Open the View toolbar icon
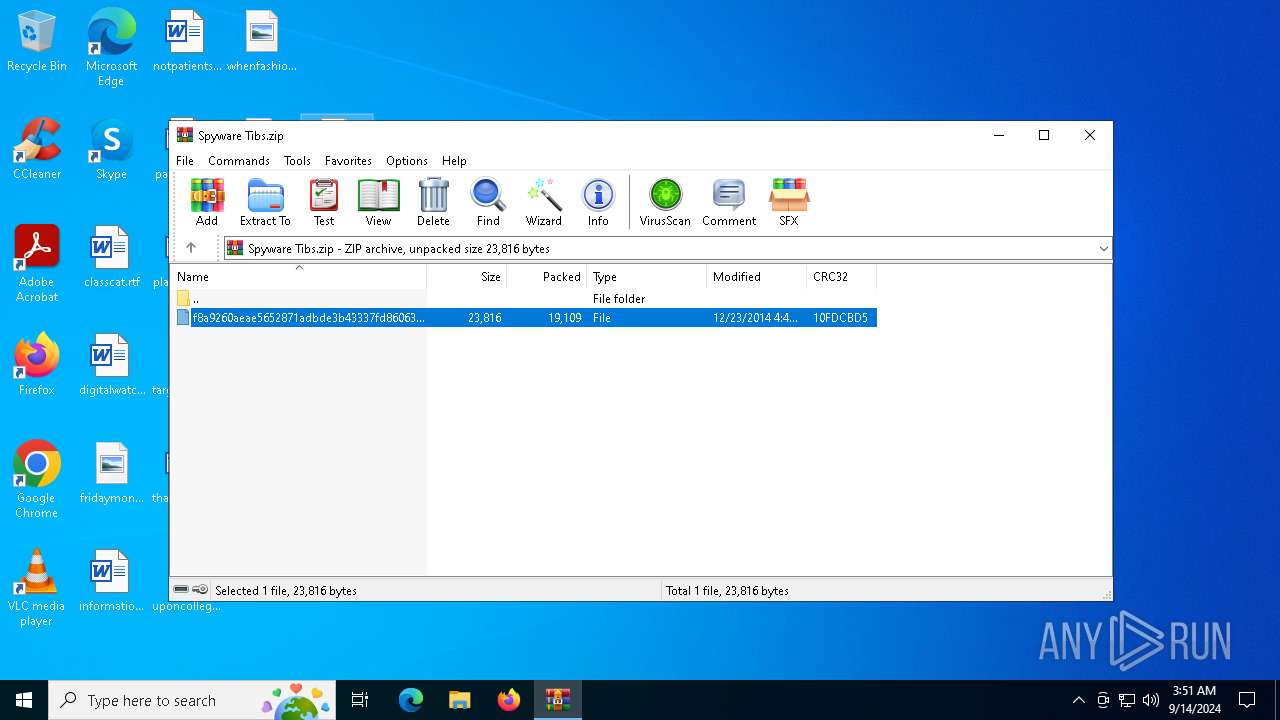This screenshot has width=1280, height=720. click(x=378, y=203)
